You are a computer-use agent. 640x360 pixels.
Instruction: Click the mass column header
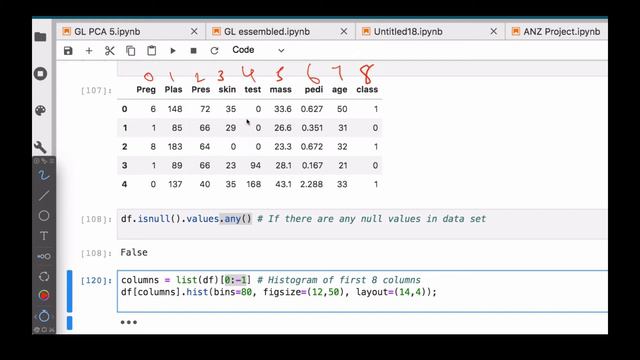(x=280, y=89)
